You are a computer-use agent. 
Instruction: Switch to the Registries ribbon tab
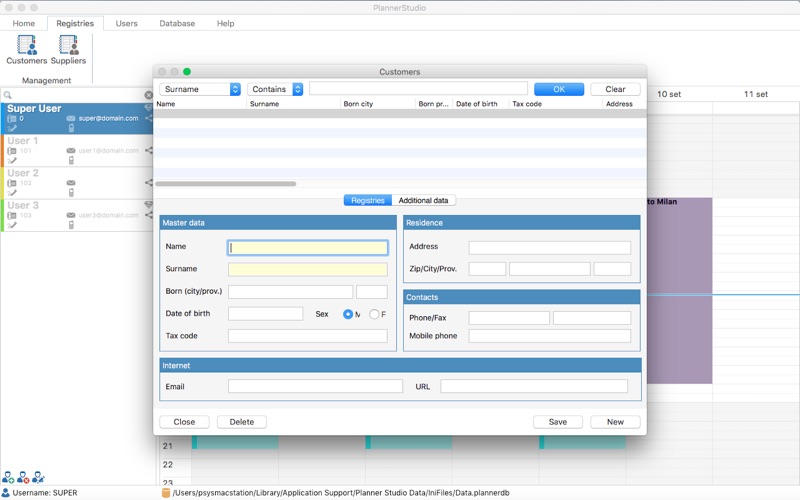pos(75,23)
